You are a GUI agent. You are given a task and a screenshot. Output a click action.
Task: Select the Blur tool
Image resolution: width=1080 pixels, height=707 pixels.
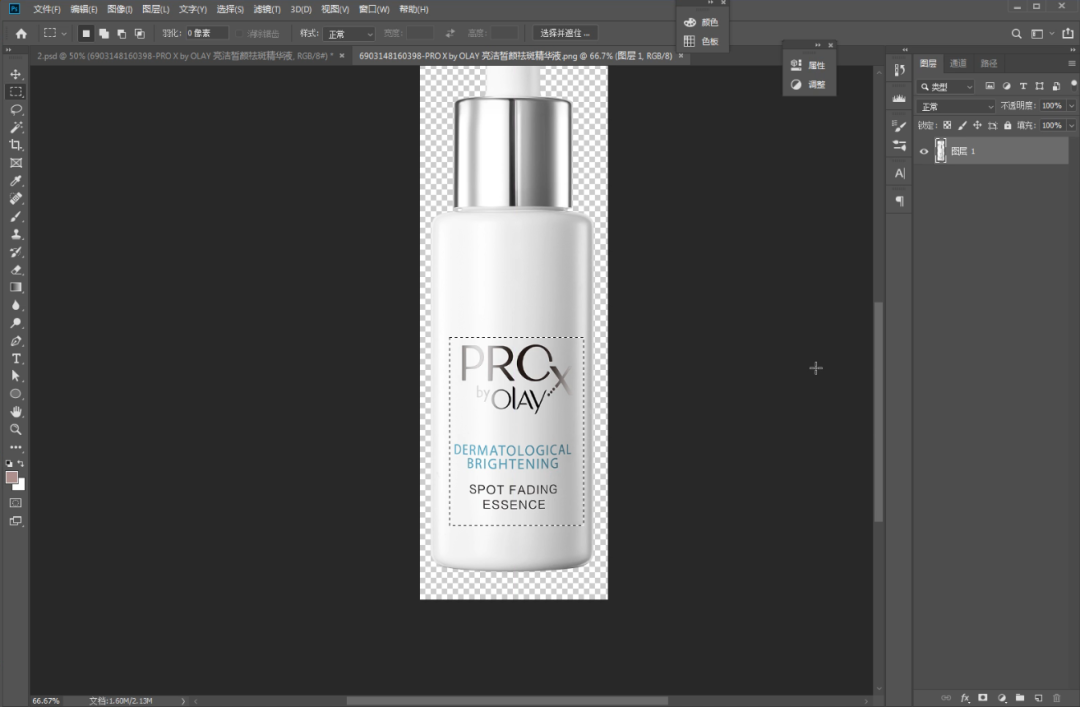pyautogui.click(x=16, y=305)
